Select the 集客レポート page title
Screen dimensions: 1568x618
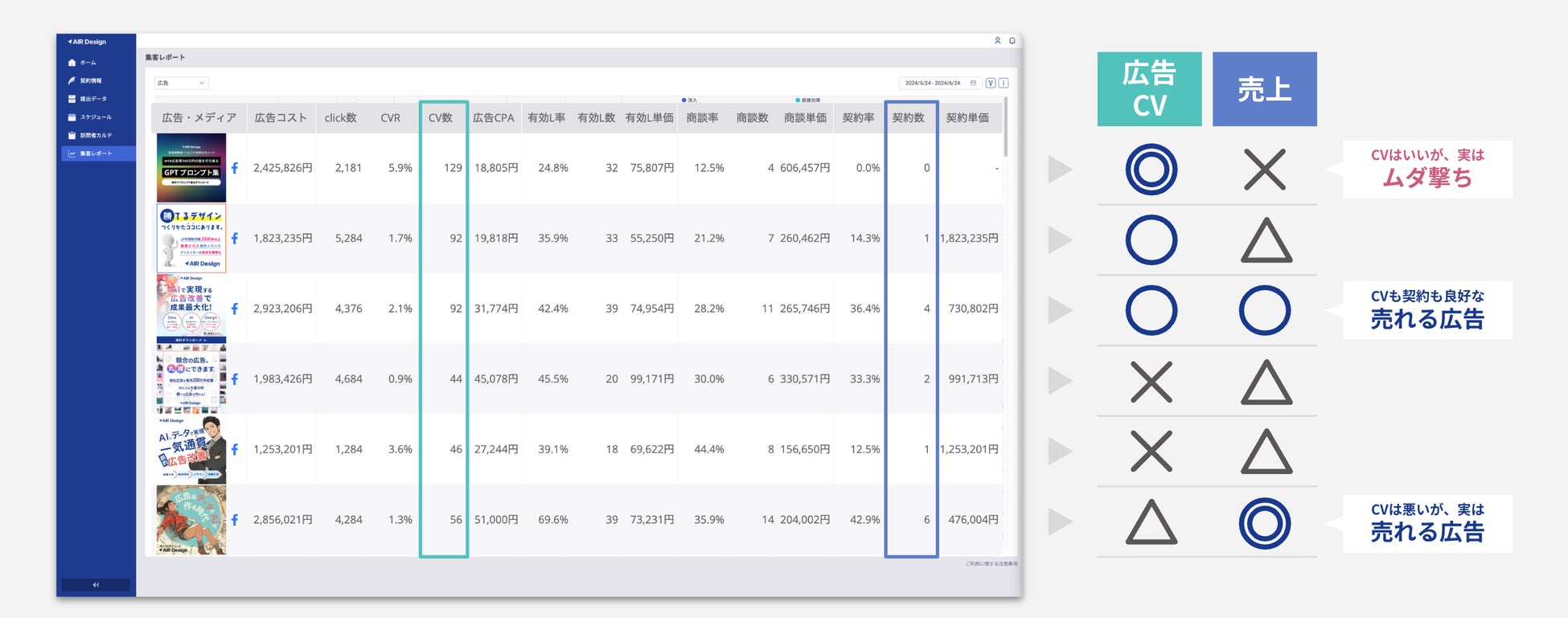[x=165, y=58]
